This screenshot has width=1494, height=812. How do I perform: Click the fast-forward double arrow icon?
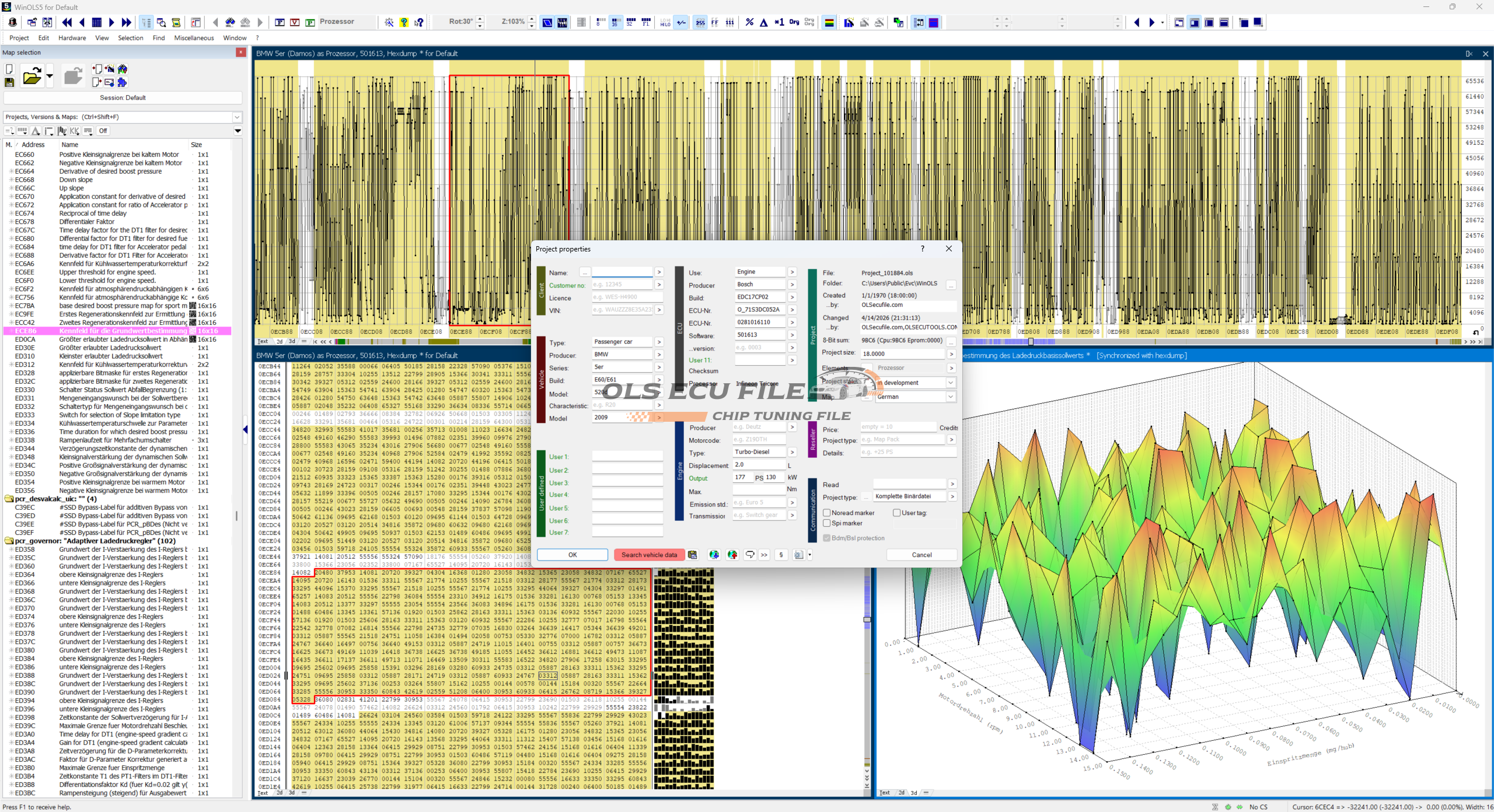tap(126, 22)
